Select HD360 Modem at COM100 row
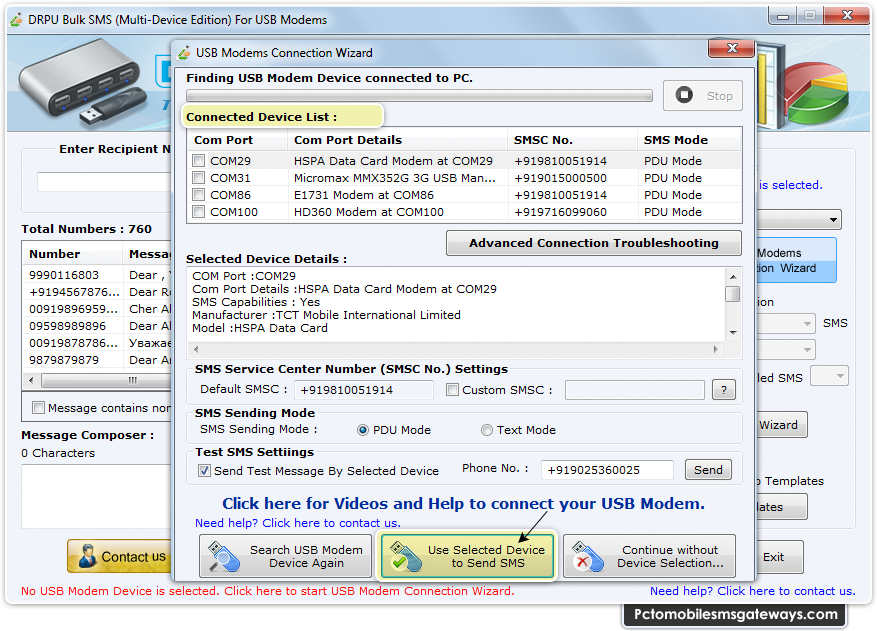Image resolution: width=877 pixels, height=631 pixels. tap(464, 212)
